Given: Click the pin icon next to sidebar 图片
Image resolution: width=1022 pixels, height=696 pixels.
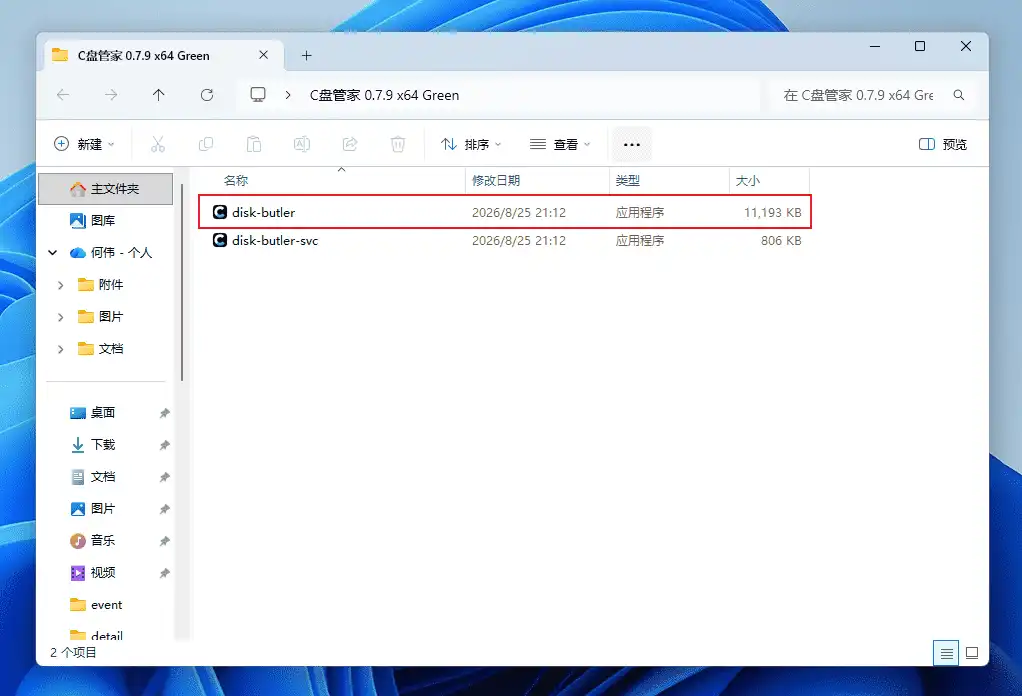Looking at the screenshot, I should point(164,509).
